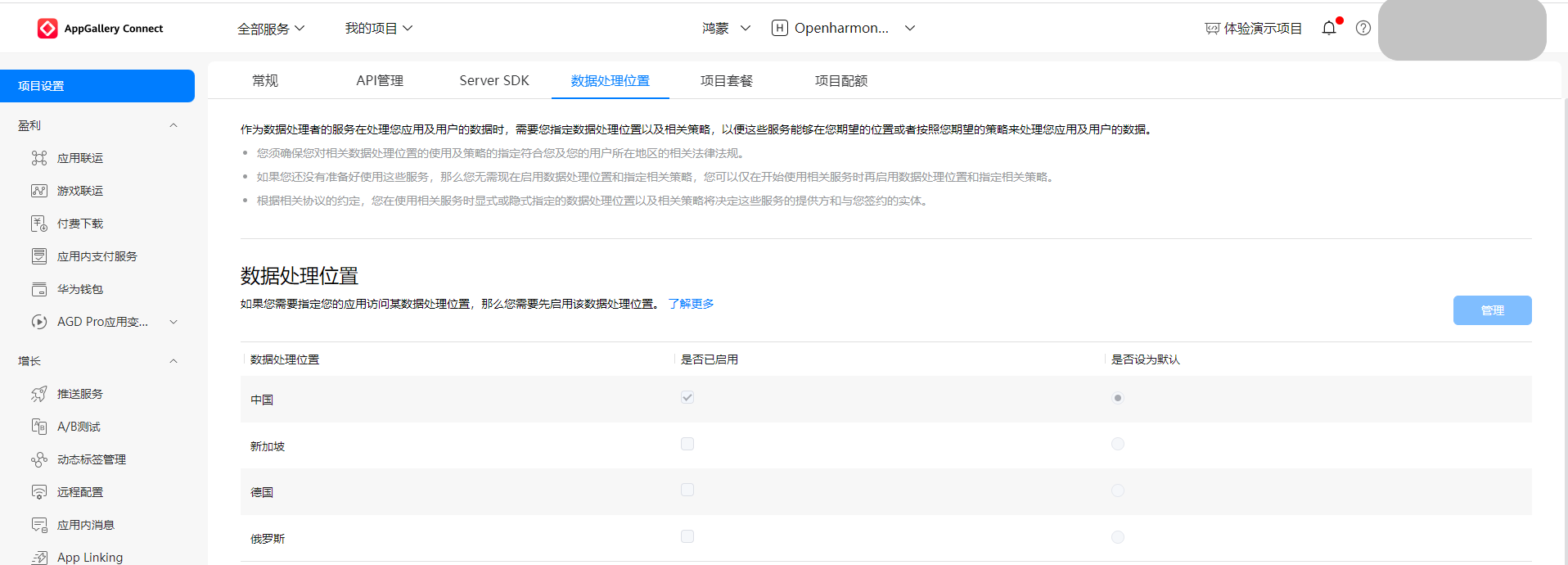Select 新加坡 as default radio button
The height and width of the screenshot is (565, 1568).
1118,444
